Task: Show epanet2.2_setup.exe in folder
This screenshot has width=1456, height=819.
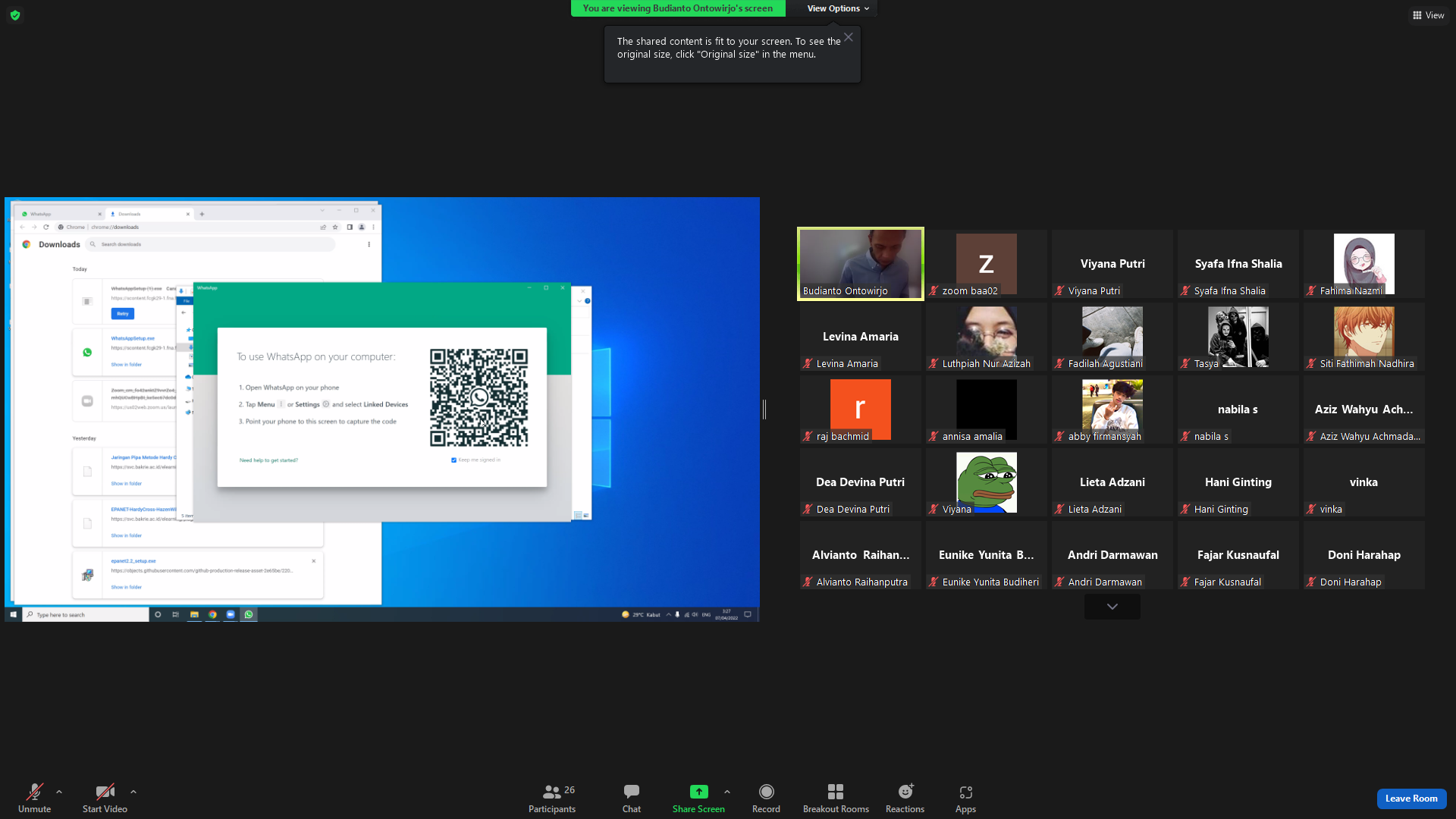Action: (x=127, y=587)
